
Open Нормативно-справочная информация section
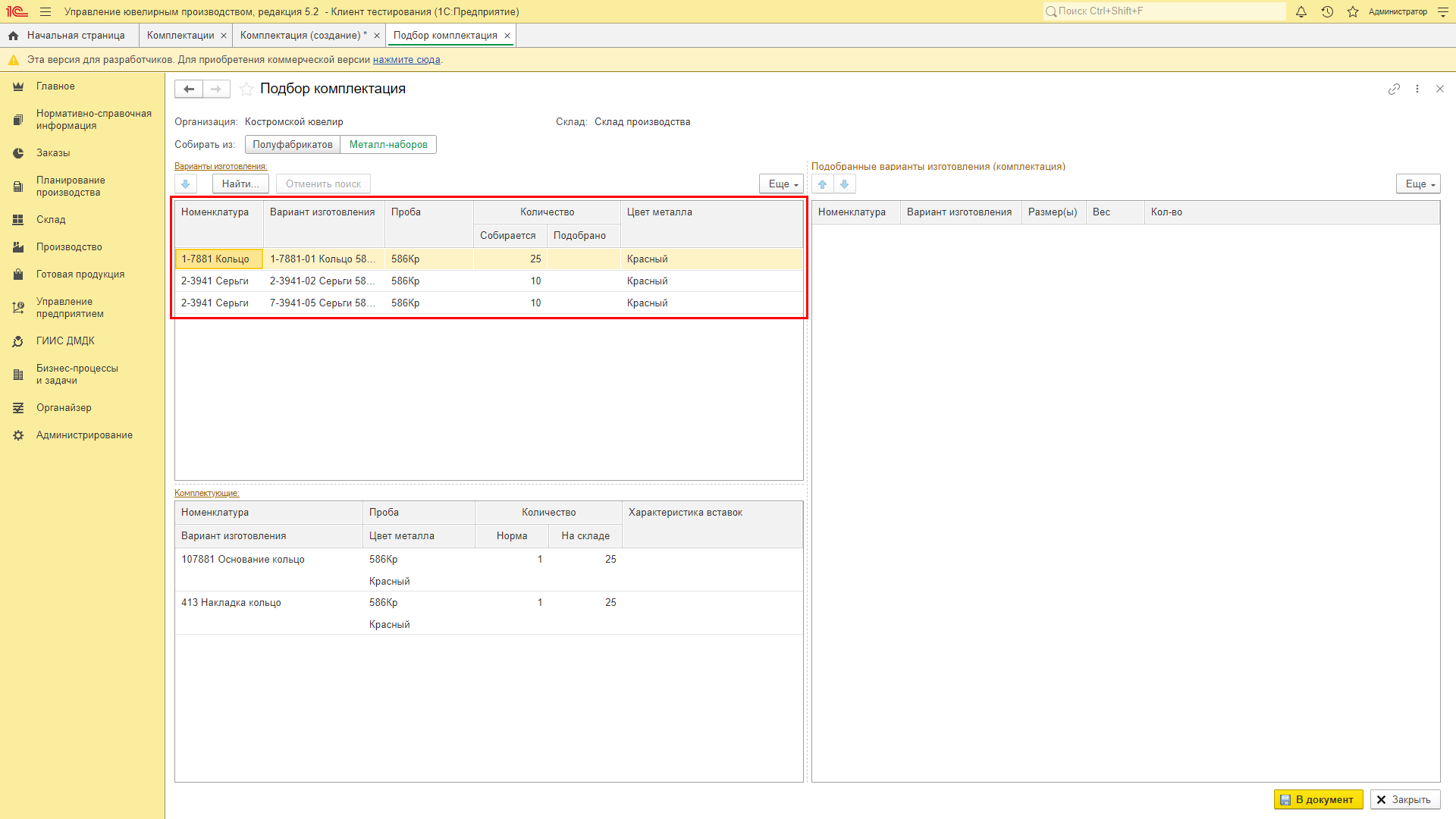coord(94,120)
